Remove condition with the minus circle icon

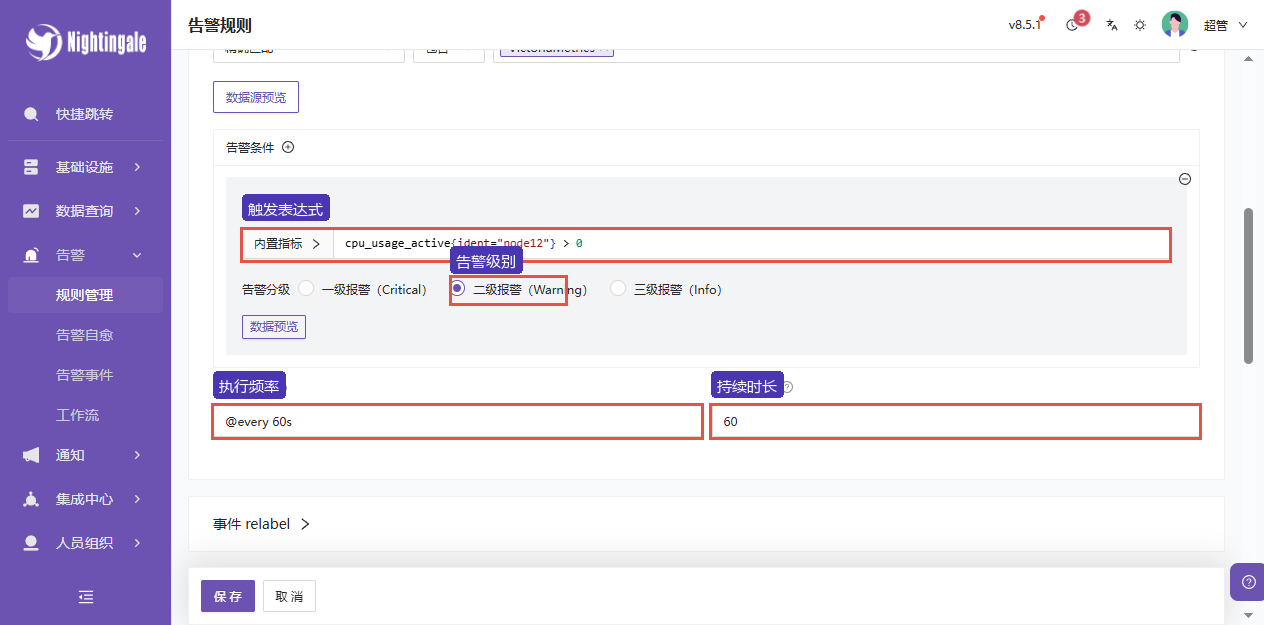tap(1185, 179)
